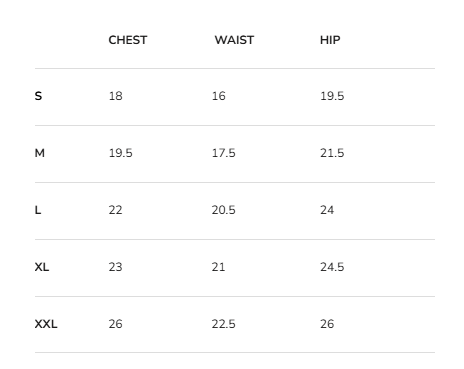Click hip value 24.5 for size XL

coord(332,267)
